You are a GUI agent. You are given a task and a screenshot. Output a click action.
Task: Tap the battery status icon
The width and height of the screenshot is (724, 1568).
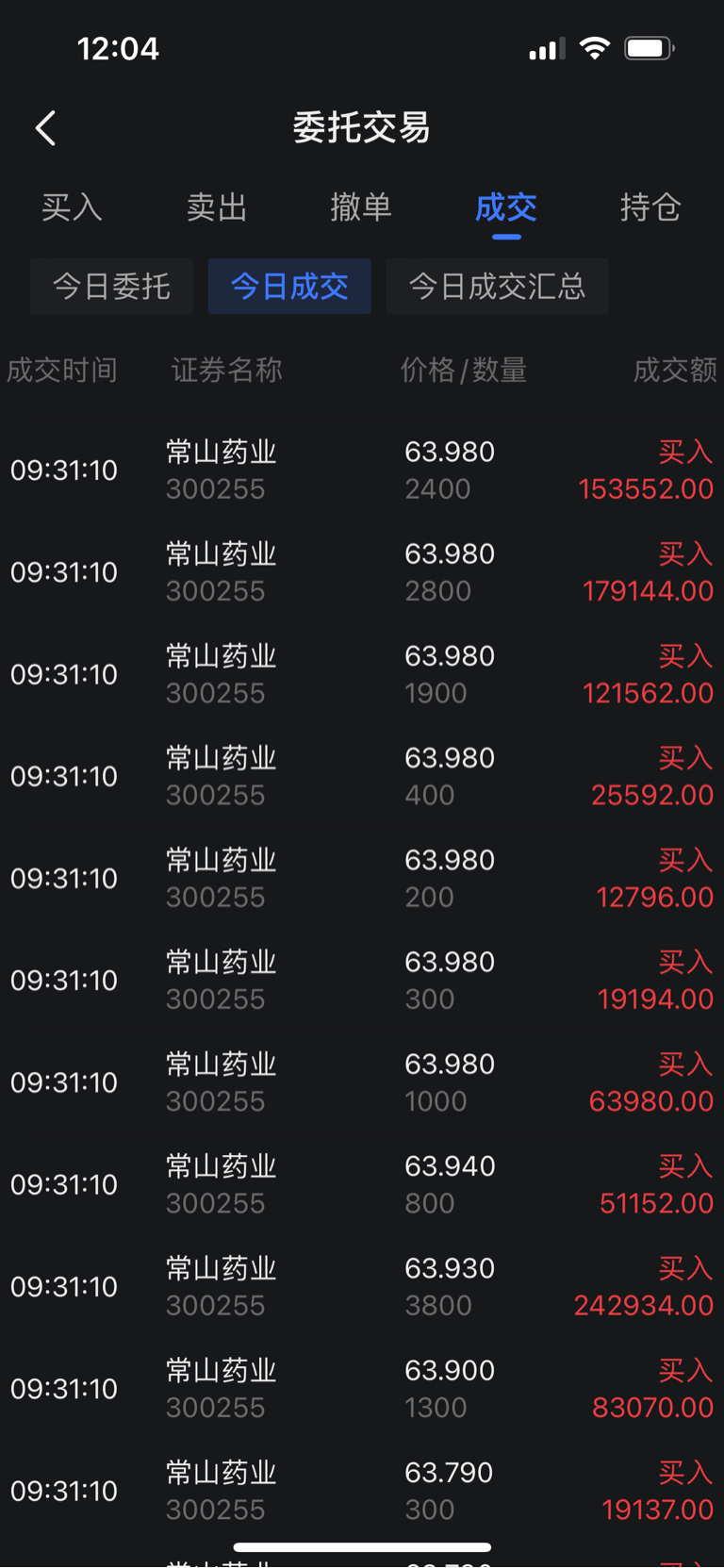pyautogui.click(x=649, y=48)
